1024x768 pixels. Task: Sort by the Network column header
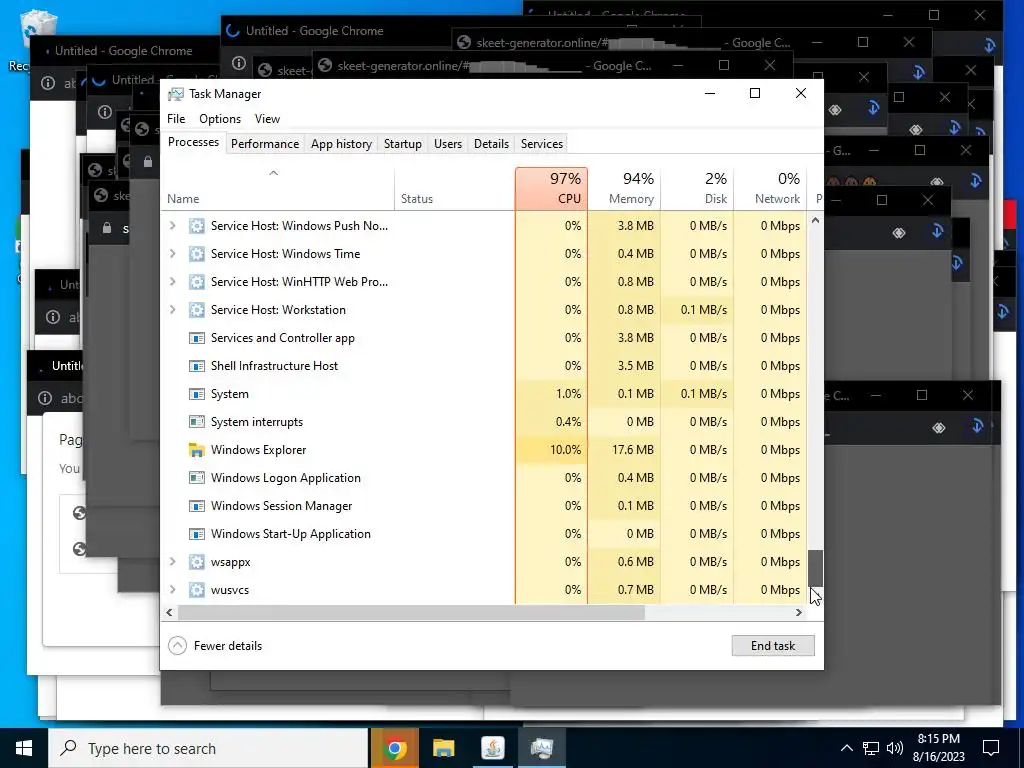click(x=770, y=189)
